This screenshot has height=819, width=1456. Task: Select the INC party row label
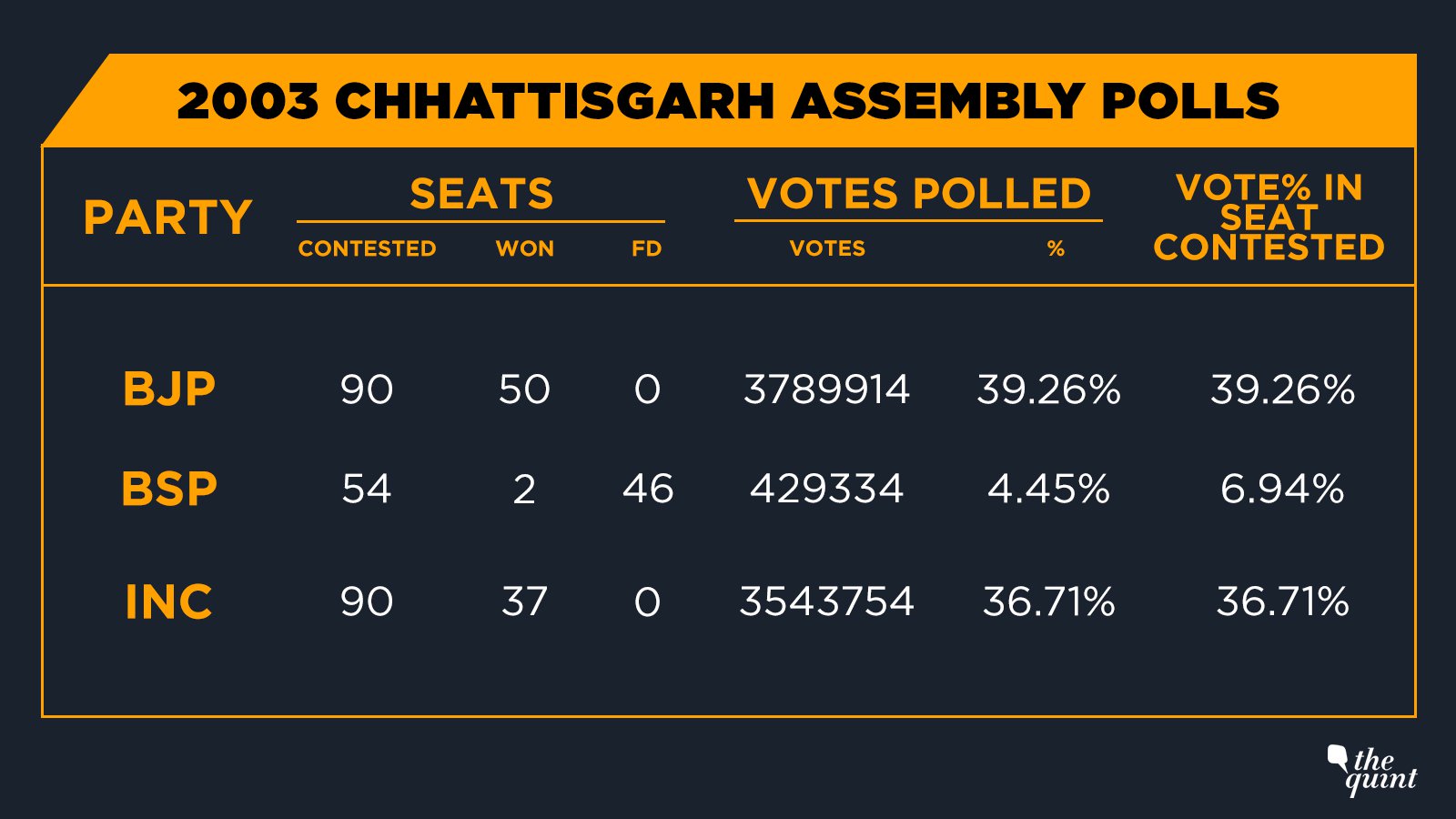[169, 602]
